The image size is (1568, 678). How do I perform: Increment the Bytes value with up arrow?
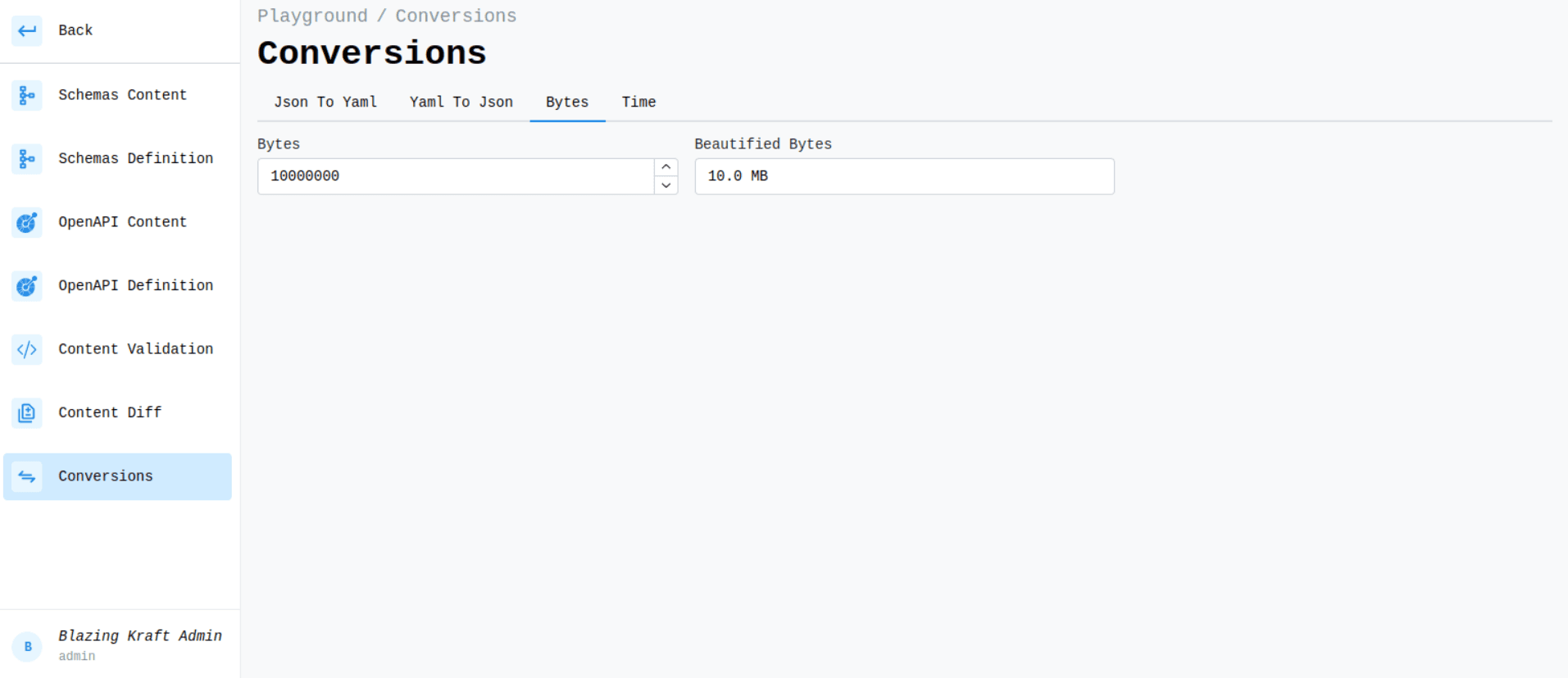[x=666, y=167]
